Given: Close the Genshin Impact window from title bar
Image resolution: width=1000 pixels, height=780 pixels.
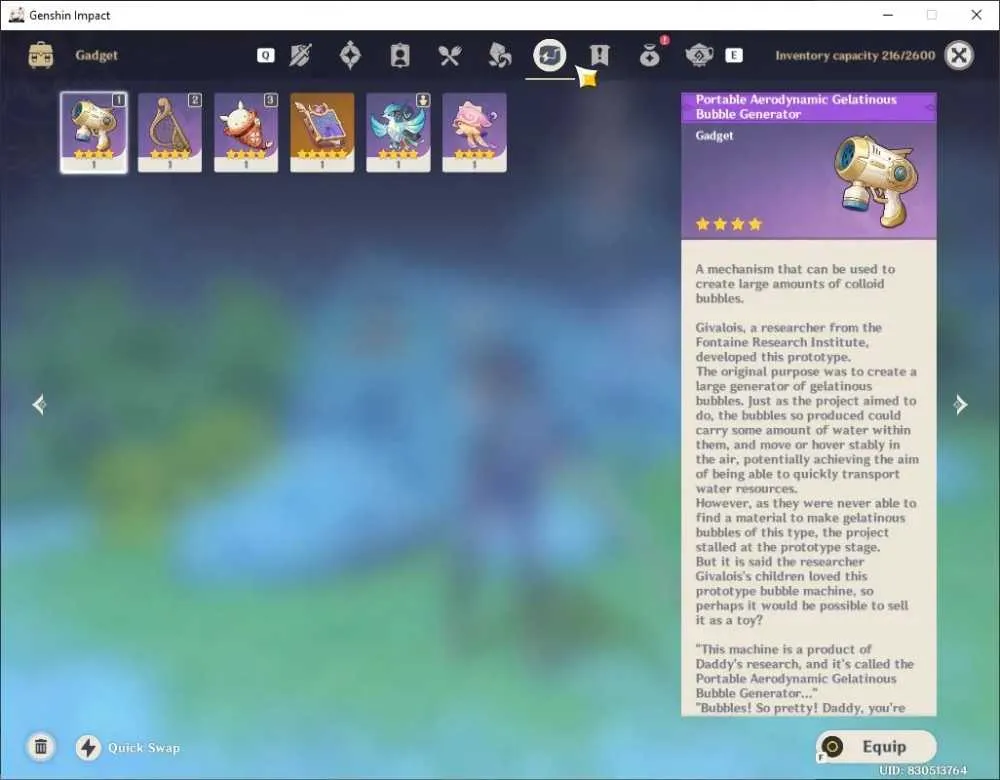Looking at the screenshot, I should (976, 15).
